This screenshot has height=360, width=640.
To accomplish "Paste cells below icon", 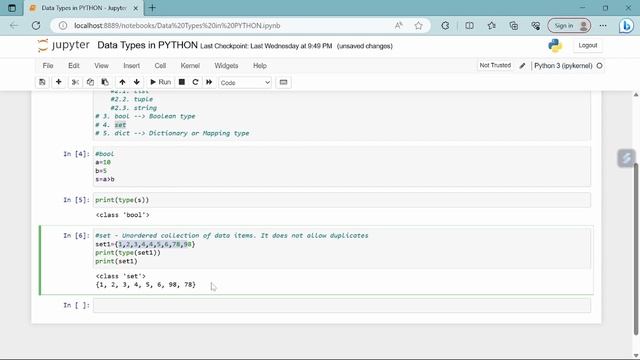I will (x=105, y=82).
